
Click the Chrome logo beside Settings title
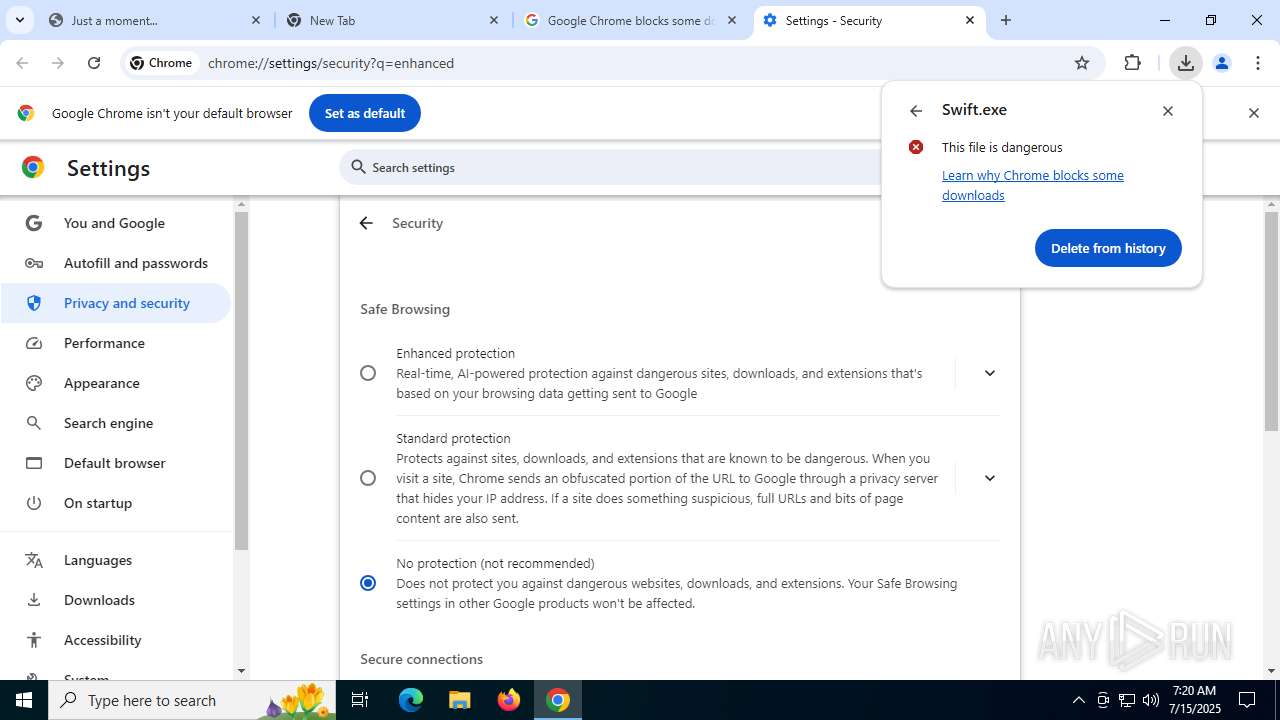(33, 168)
